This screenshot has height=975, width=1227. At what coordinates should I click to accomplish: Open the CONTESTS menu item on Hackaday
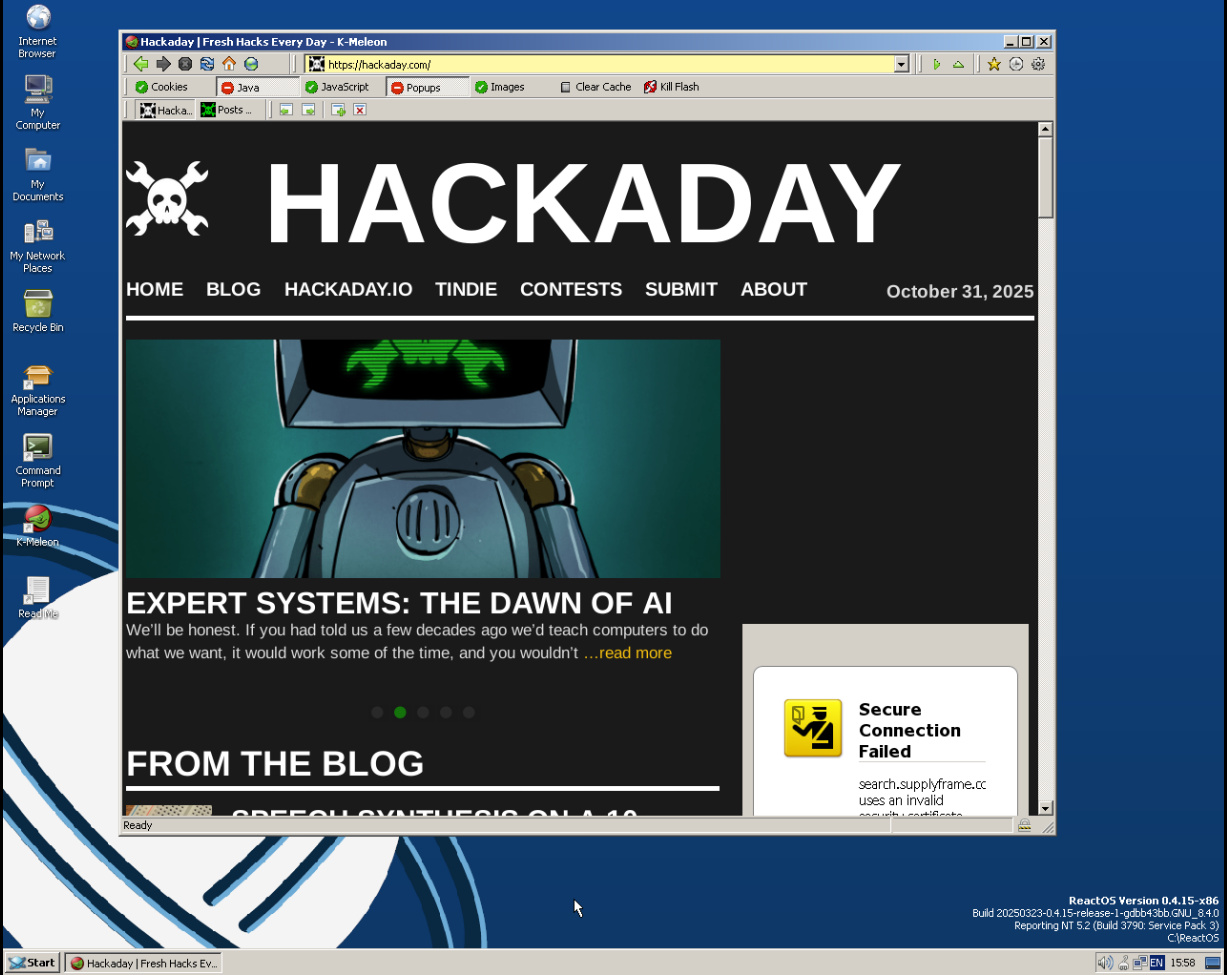pyautogui.click(x=570, y=289)
